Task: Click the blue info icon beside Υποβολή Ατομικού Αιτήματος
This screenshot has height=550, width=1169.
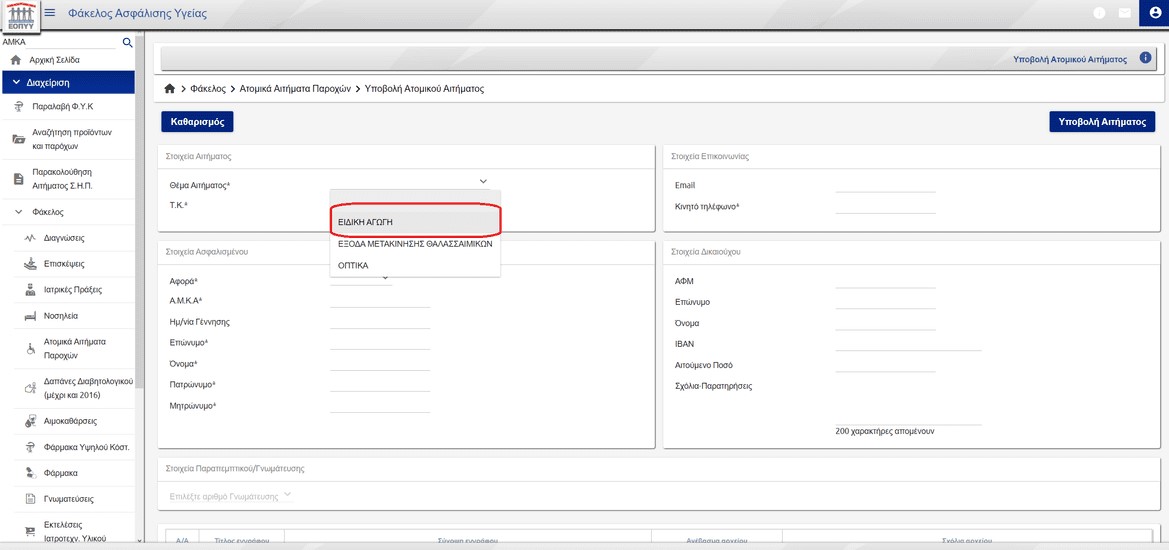Action: tap(1146, 59)
